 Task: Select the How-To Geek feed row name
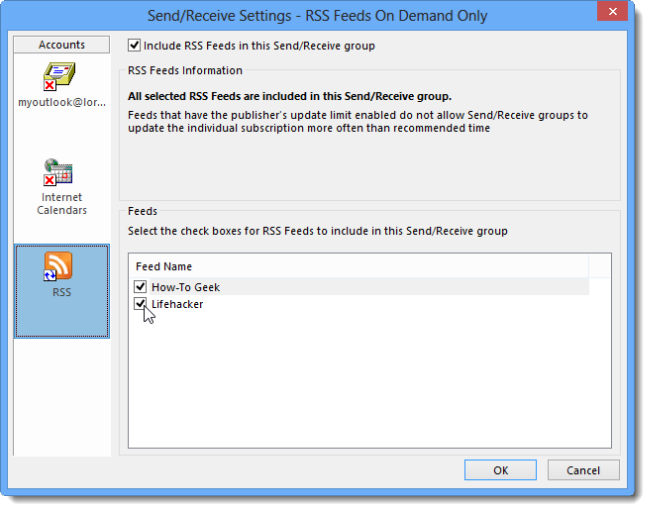click(x=186, y=287)
